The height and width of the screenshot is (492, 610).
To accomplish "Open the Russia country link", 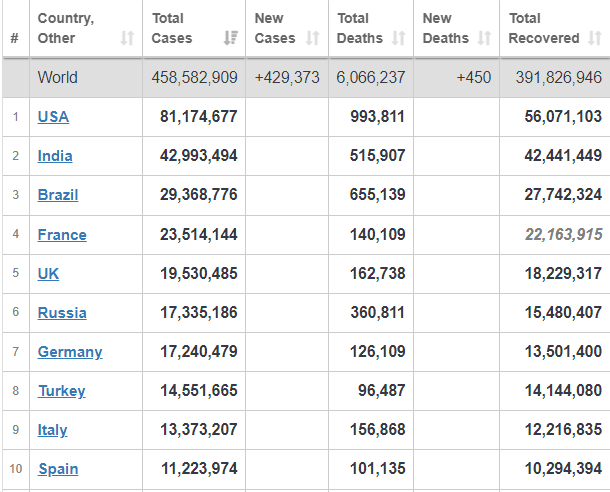I will (62, 313).
